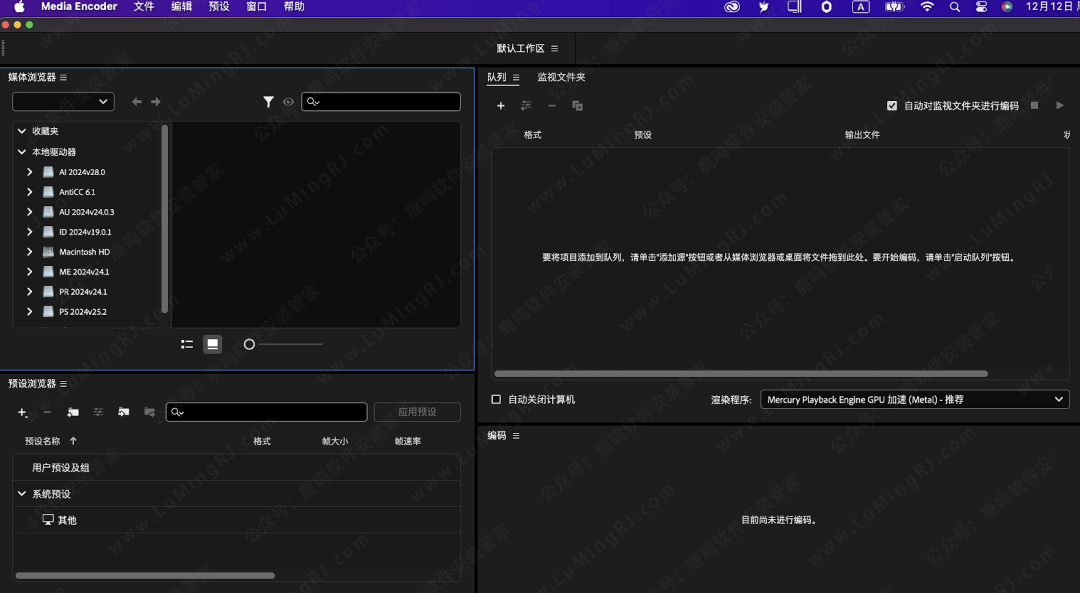The width and height of the screenshot is (1080, 593).
Task: Remove a preset with the minus icon
Action: [x=47, y=412]
